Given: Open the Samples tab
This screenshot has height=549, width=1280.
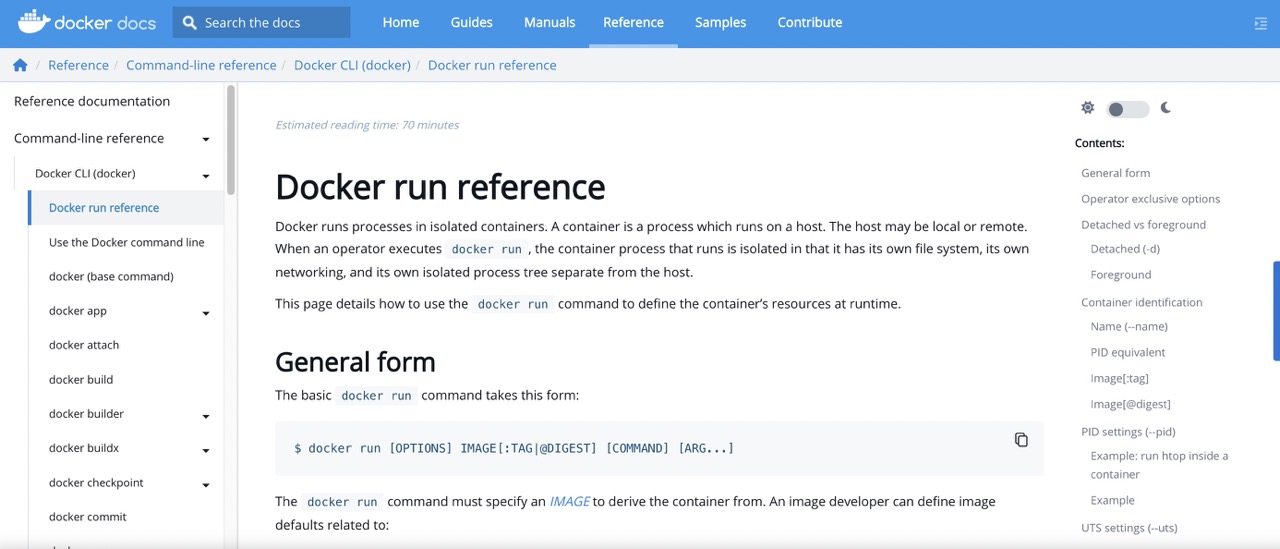Looking at the screenshot, I should click(721, 22).
